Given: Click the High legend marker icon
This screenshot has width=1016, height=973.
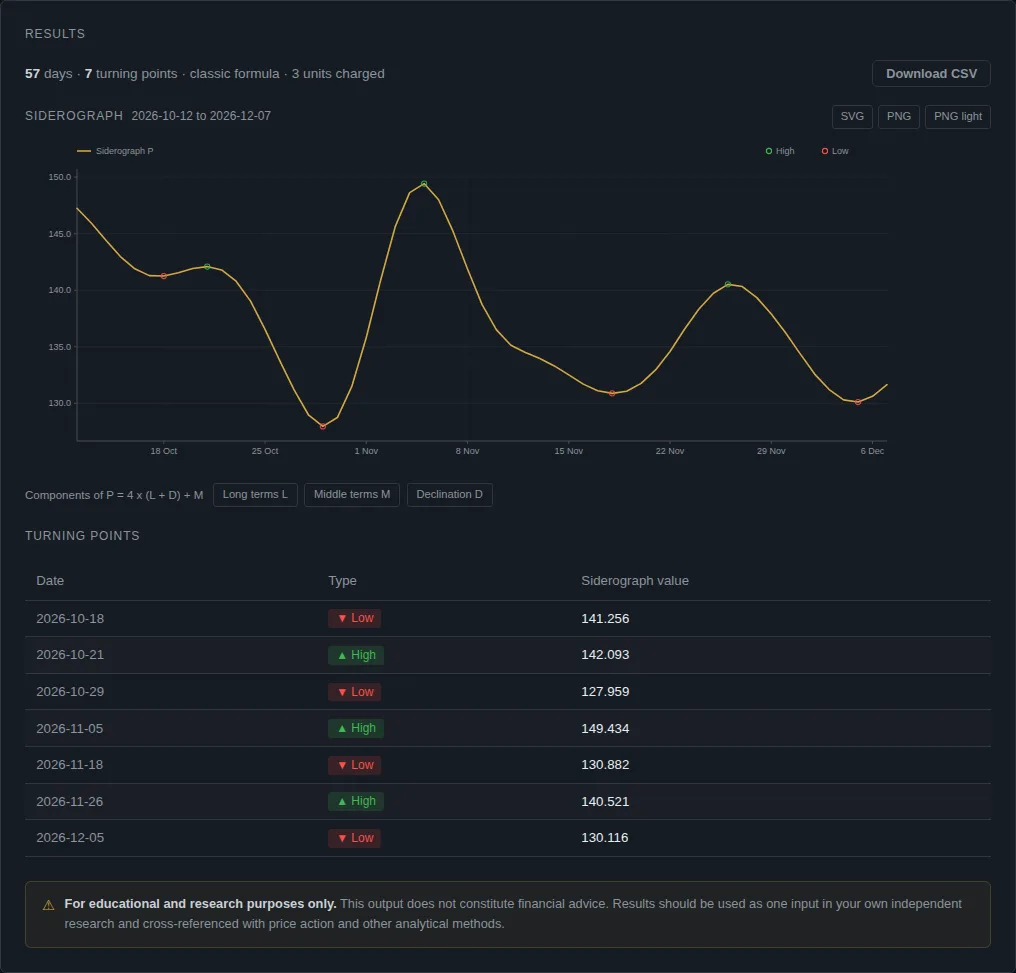Looking at the screenshot, I should point(768,151).
